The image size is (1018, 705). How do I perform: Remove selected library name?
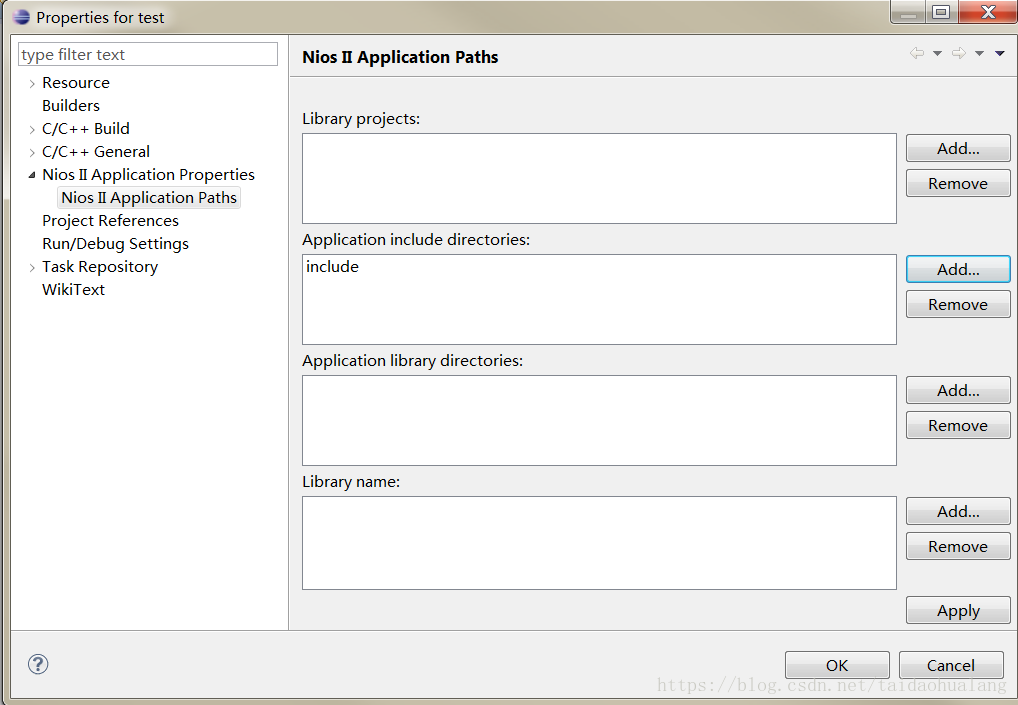pyautogui.click(x=958, y=547)
